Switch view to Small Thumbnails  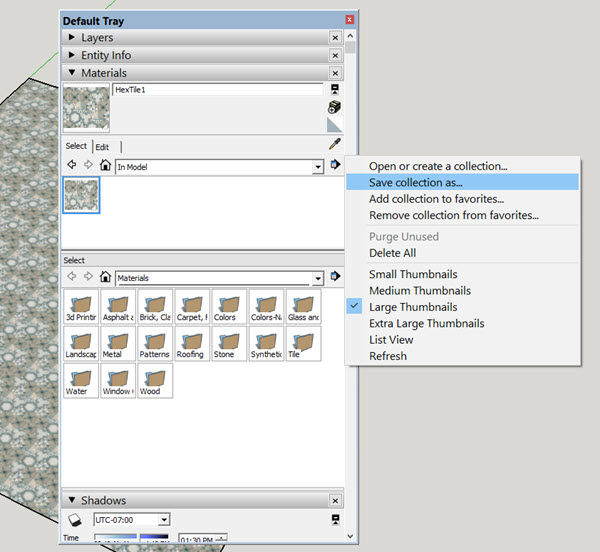(x=413, y=274)
